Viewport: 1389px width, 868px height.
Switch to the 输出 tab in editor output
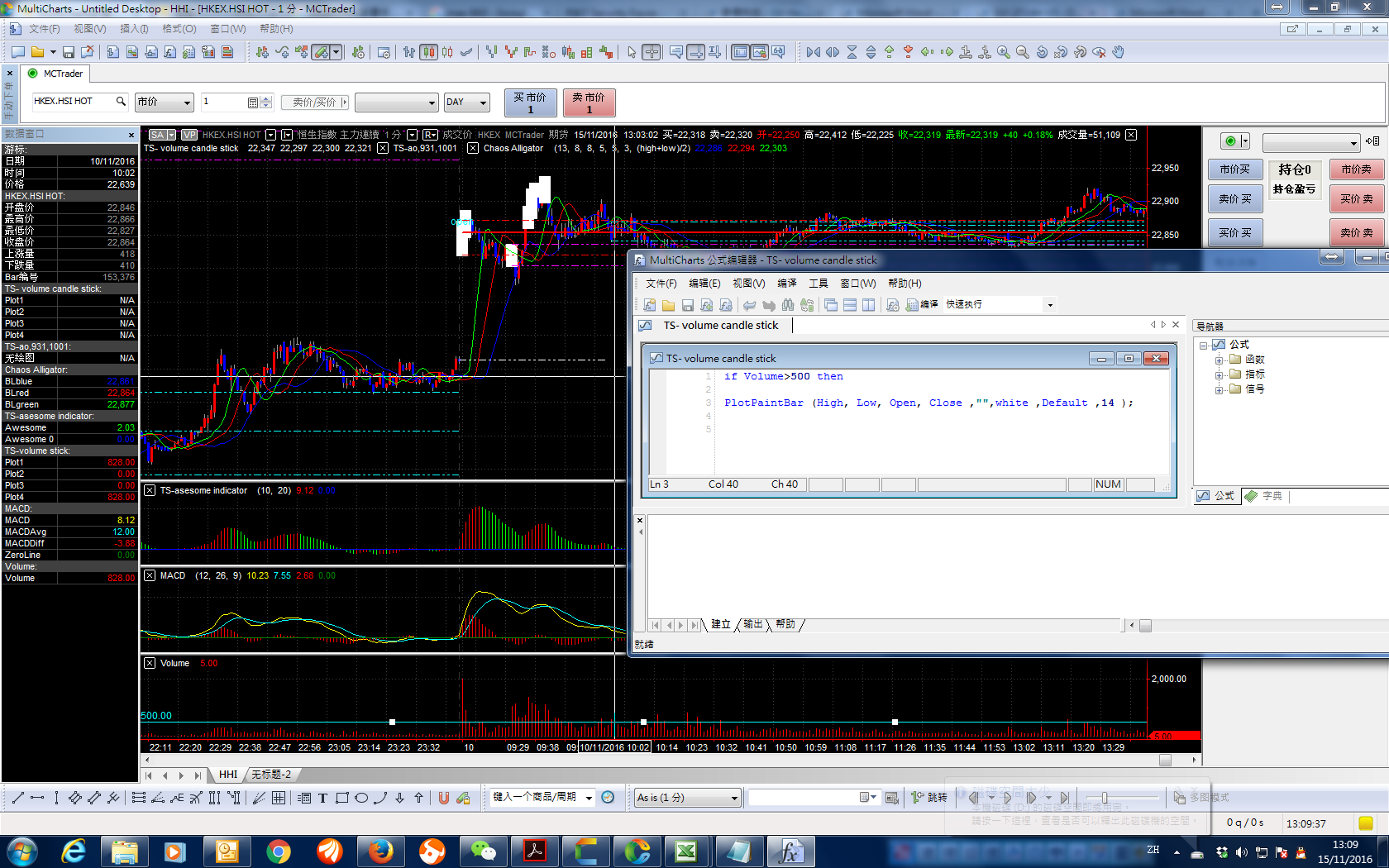(752, 624)
